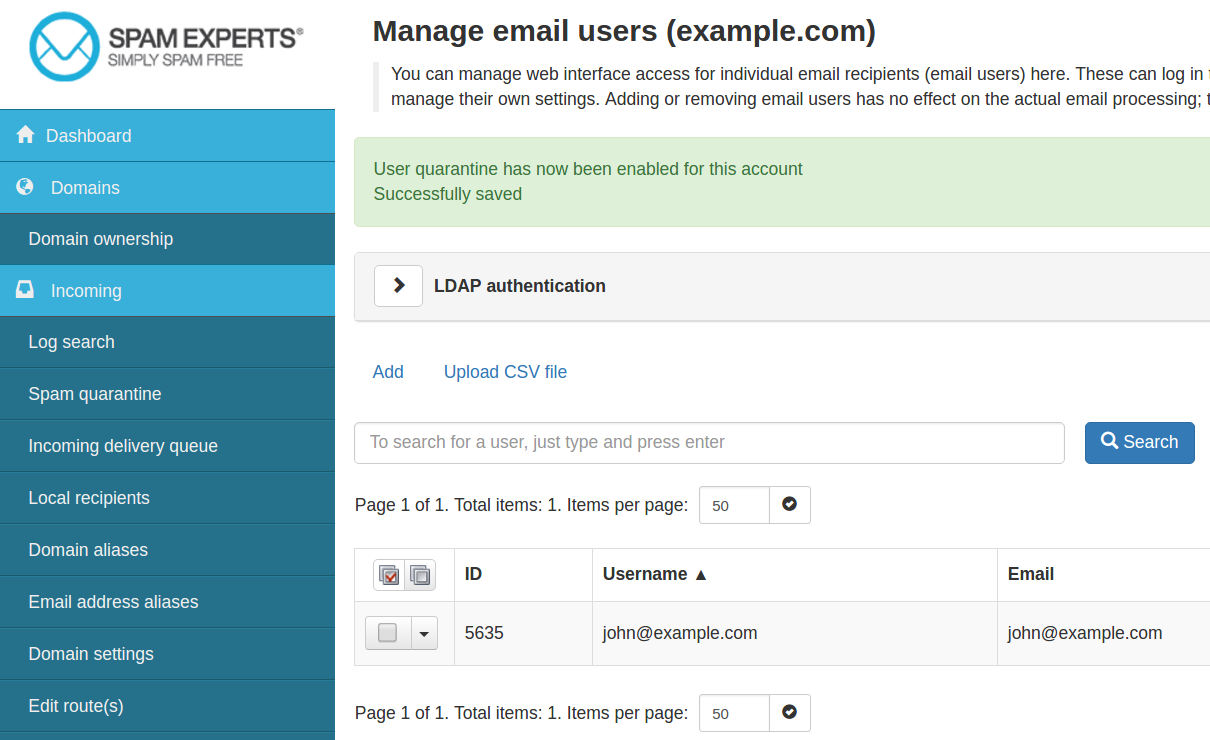The image size is (1210, 740).
Task: Go to Domain settings in sidebar
Action: 91,654
